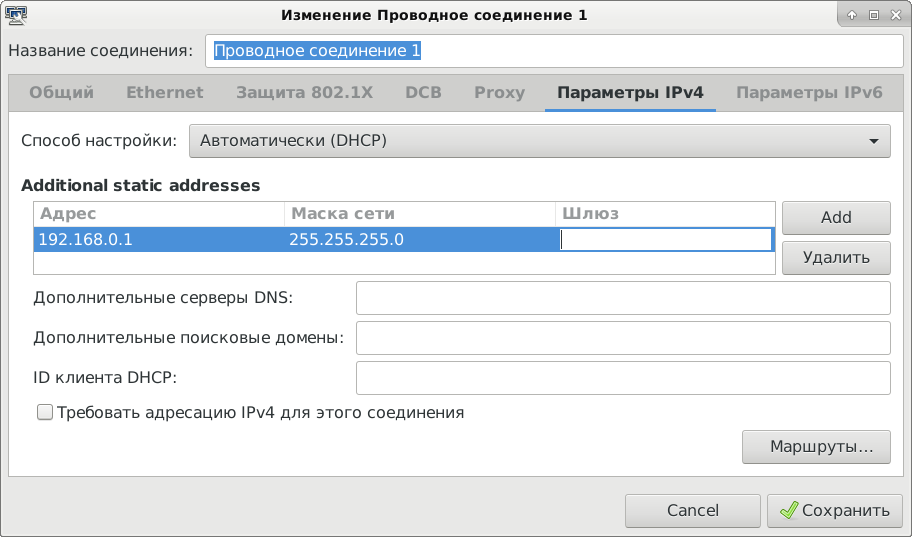Focus the additional DNS servers field

click(x=622, y=298)
